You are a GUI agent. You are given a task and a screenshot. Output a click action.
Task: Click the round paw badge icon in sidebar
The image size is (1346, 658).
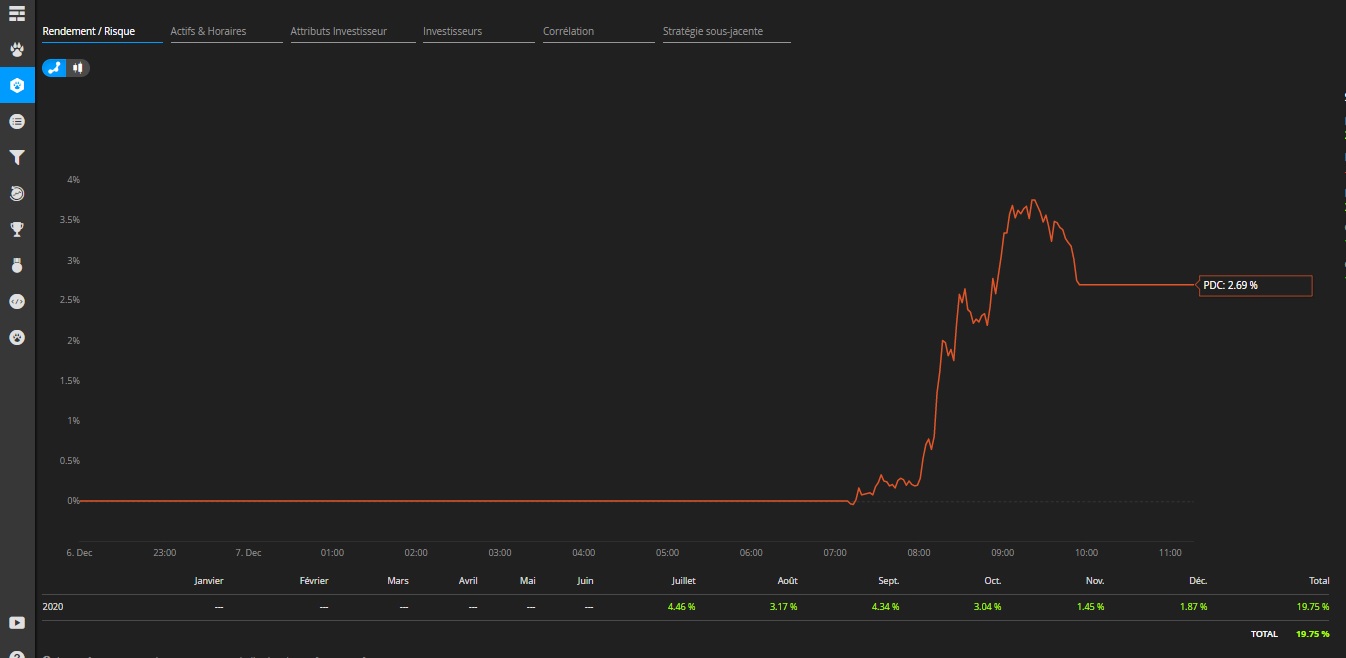(x=17, y=337)
